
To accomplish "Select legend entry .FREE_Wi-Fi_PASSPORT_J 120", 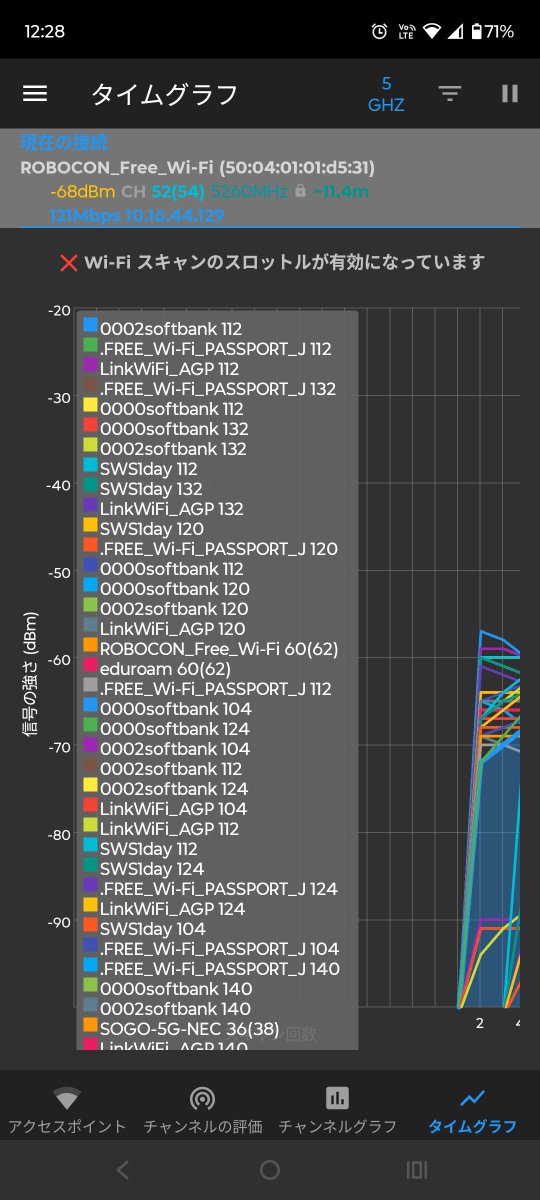I will (211, 548).
